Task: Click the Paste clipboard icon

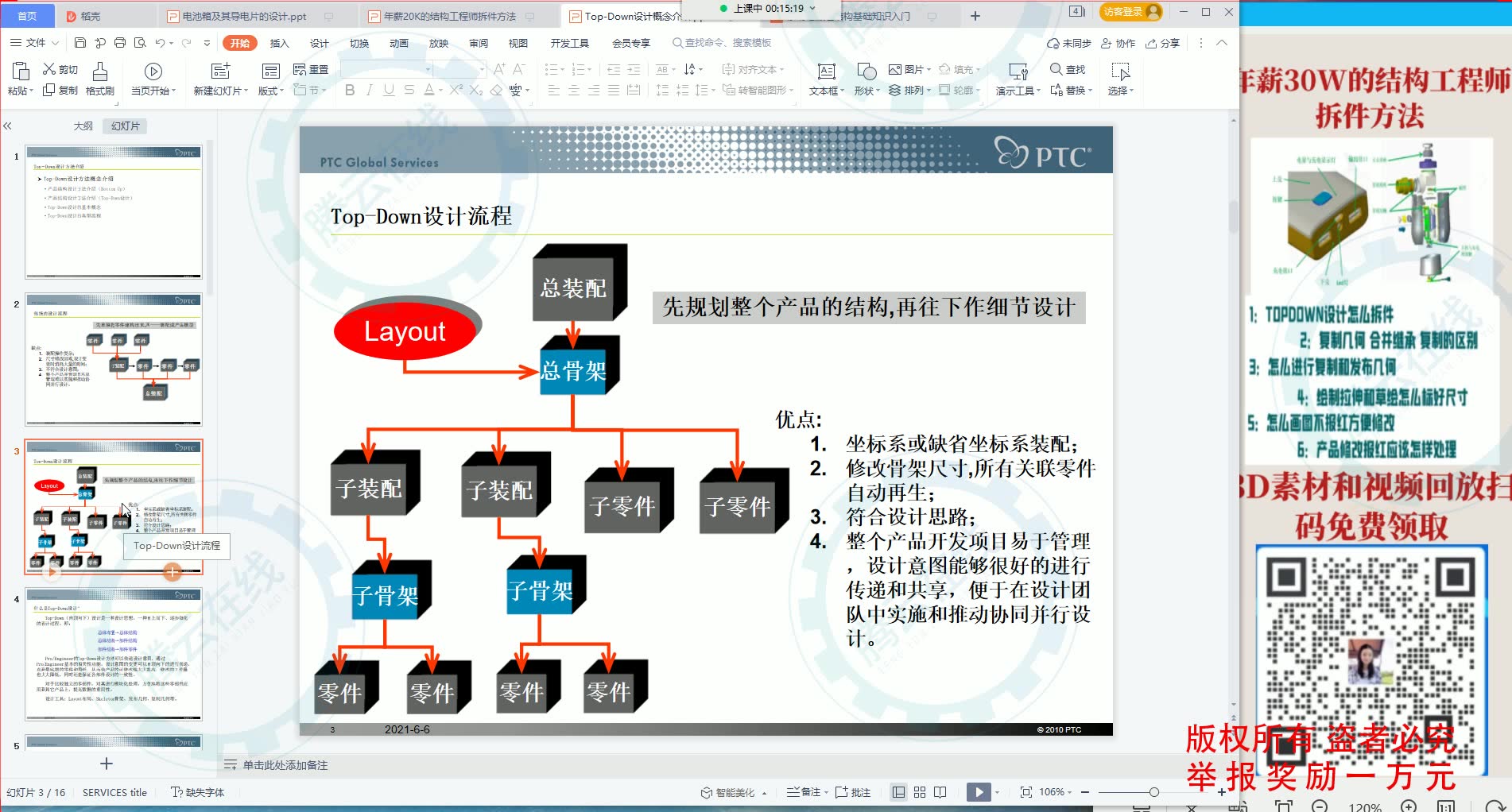Action: point(20,72)
